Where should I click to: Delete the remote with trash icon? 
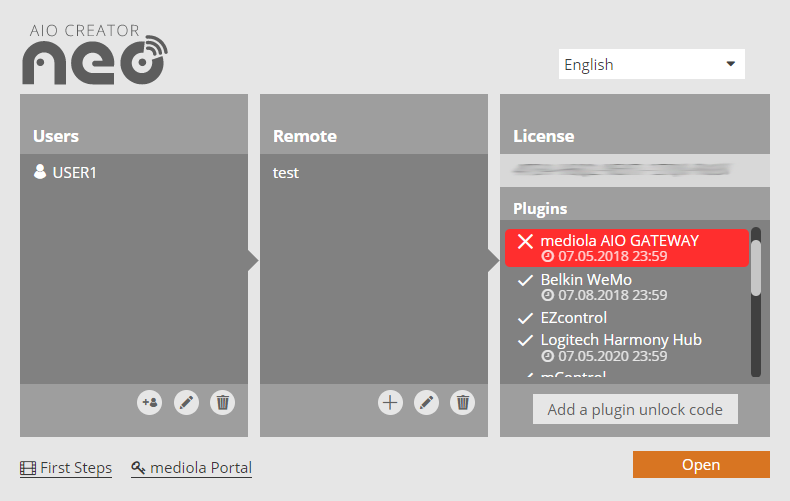(x=462, y=402)
